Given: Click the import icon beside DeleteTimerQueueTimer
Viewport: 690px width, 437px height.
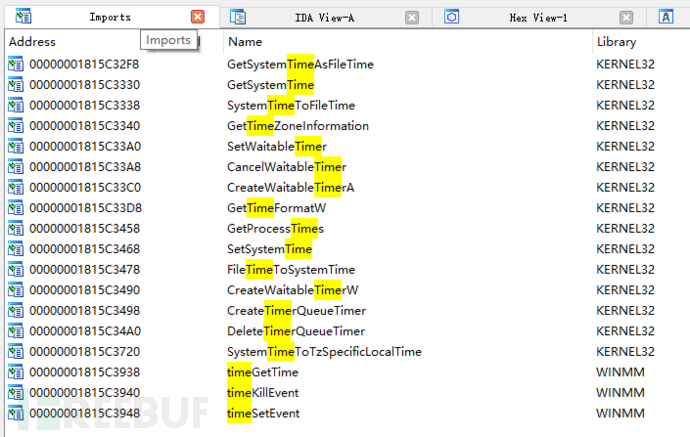Looking at the screenshot, I should pos(15,331).
